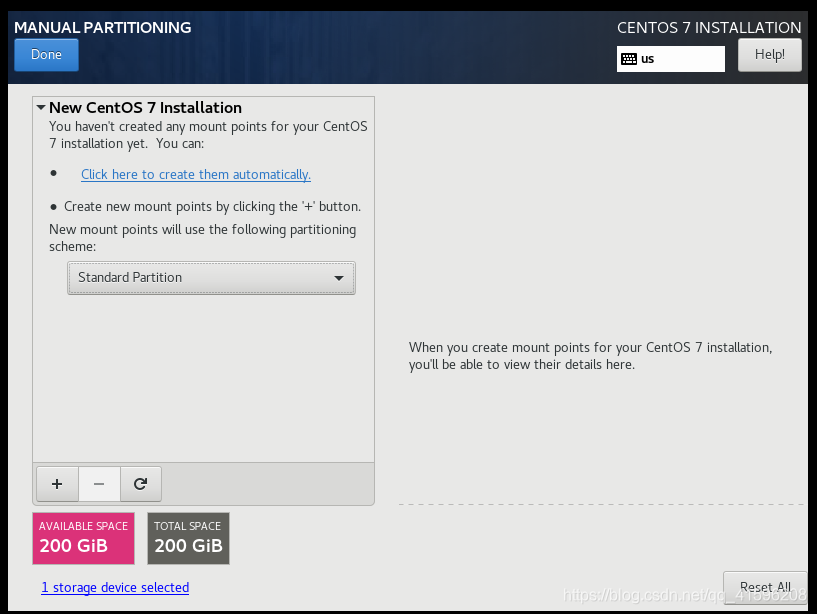Open the Standard Partition scheme dropdown
The height and width of the screenshot is (614, 817).
coord(211,278)
